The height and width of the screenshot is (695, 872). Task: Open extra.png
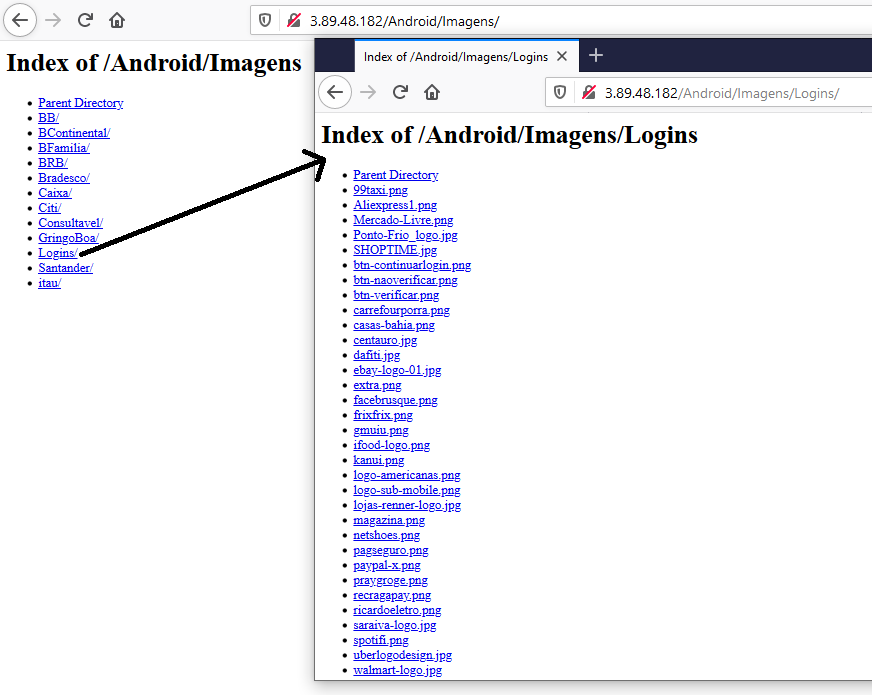coord(377,385)
